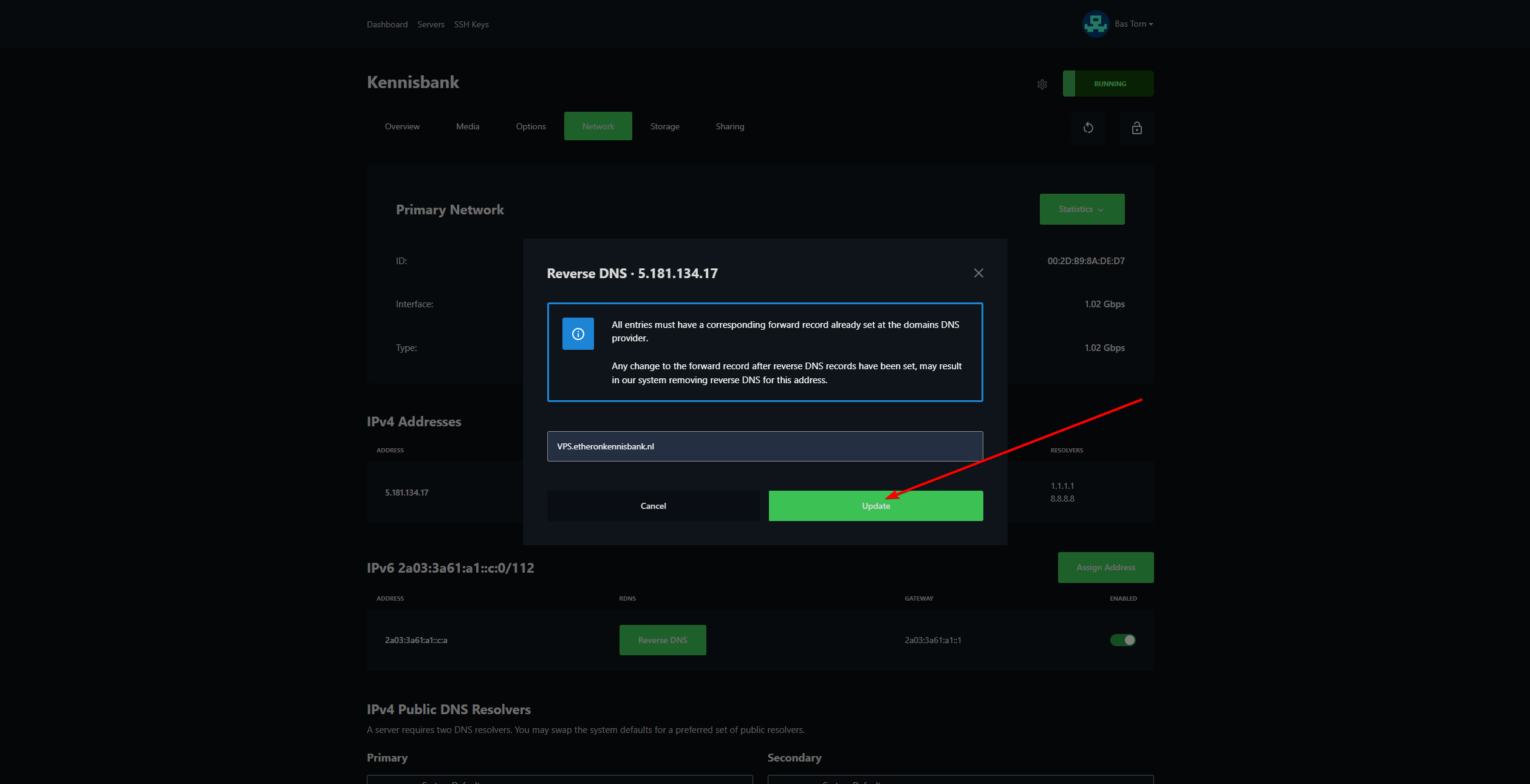This screenshot has height=784, width=1530.
Task: Select the Options tab
Action: pyautogui.click(x=531, y=126)
